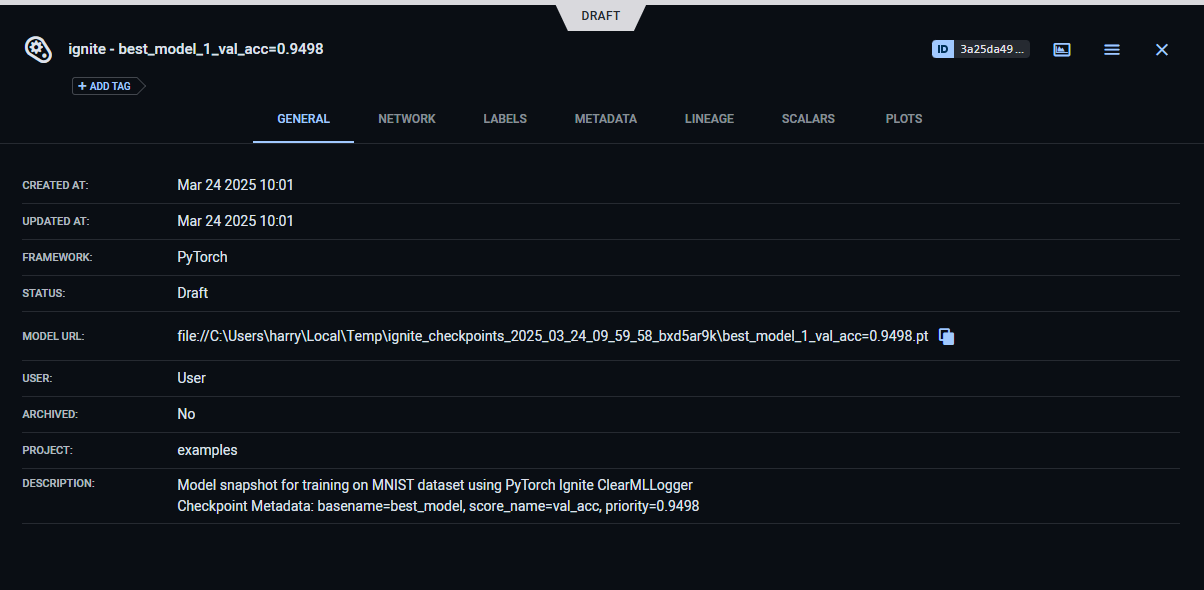Viewport: 1204px width, 590px height.
Task: Click the model details panel icon
Action: (1062, 49)
